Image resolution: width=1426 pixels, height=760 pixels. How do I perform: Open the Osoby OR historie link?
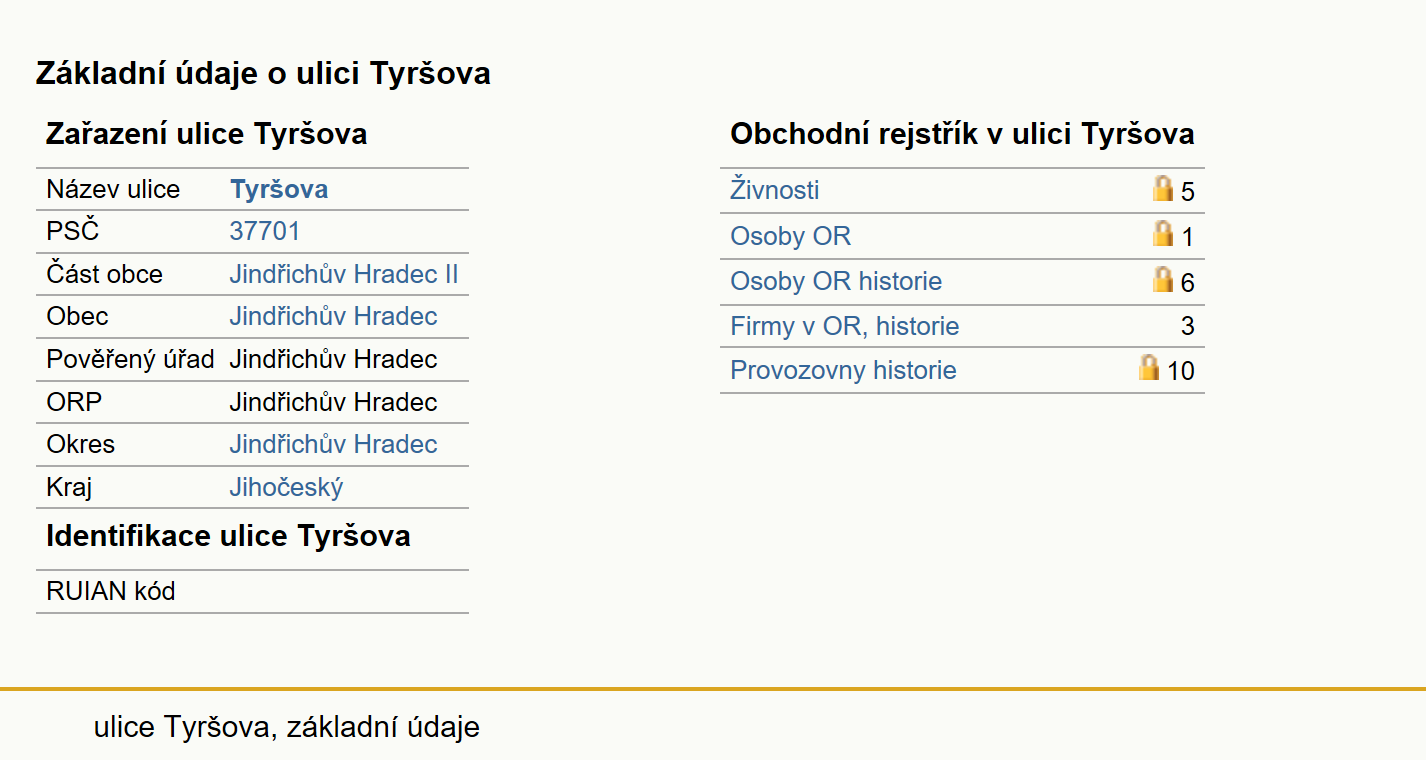click(x=836, y=281)
